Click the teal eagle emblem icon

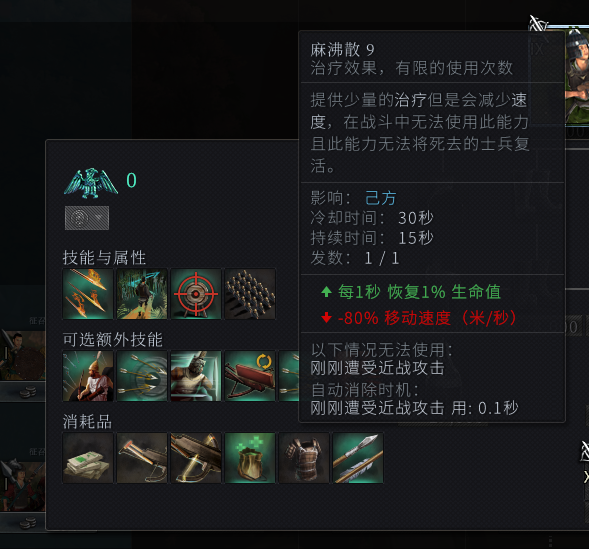[x=91, y=183]
